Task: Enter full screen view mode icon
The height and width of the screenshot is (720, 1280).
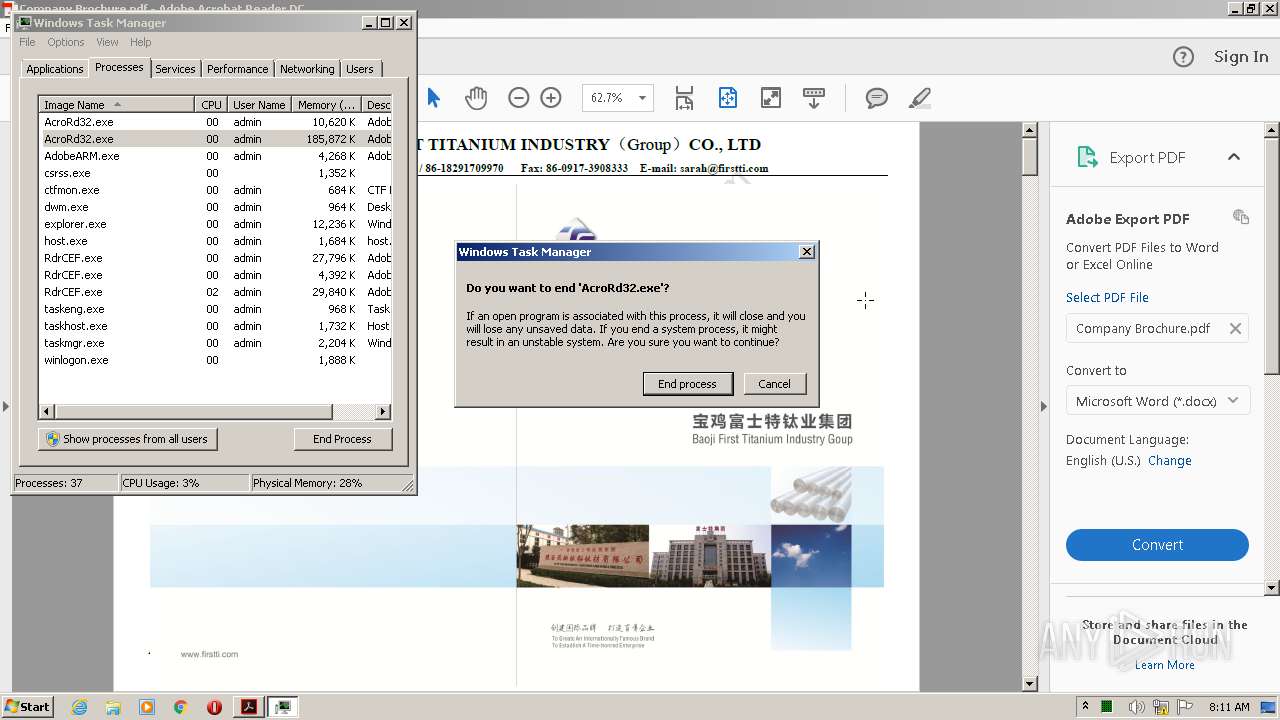Action: coord(771,97)
